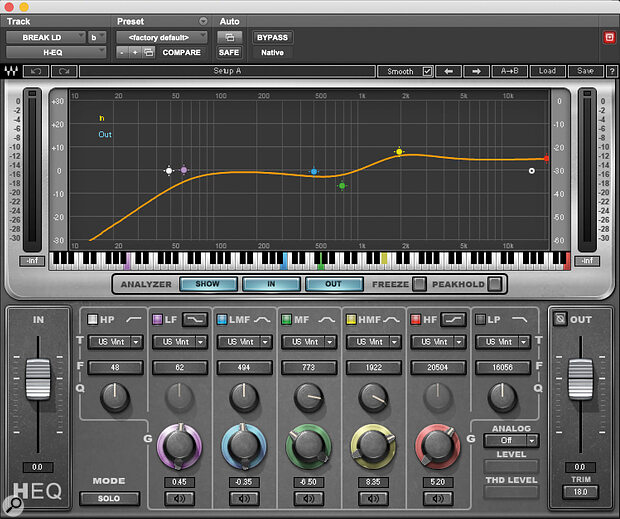Solo-listen the HF band speaker icon
The height and width of the screenshot is (519, 620).
(x=438, y=498)
